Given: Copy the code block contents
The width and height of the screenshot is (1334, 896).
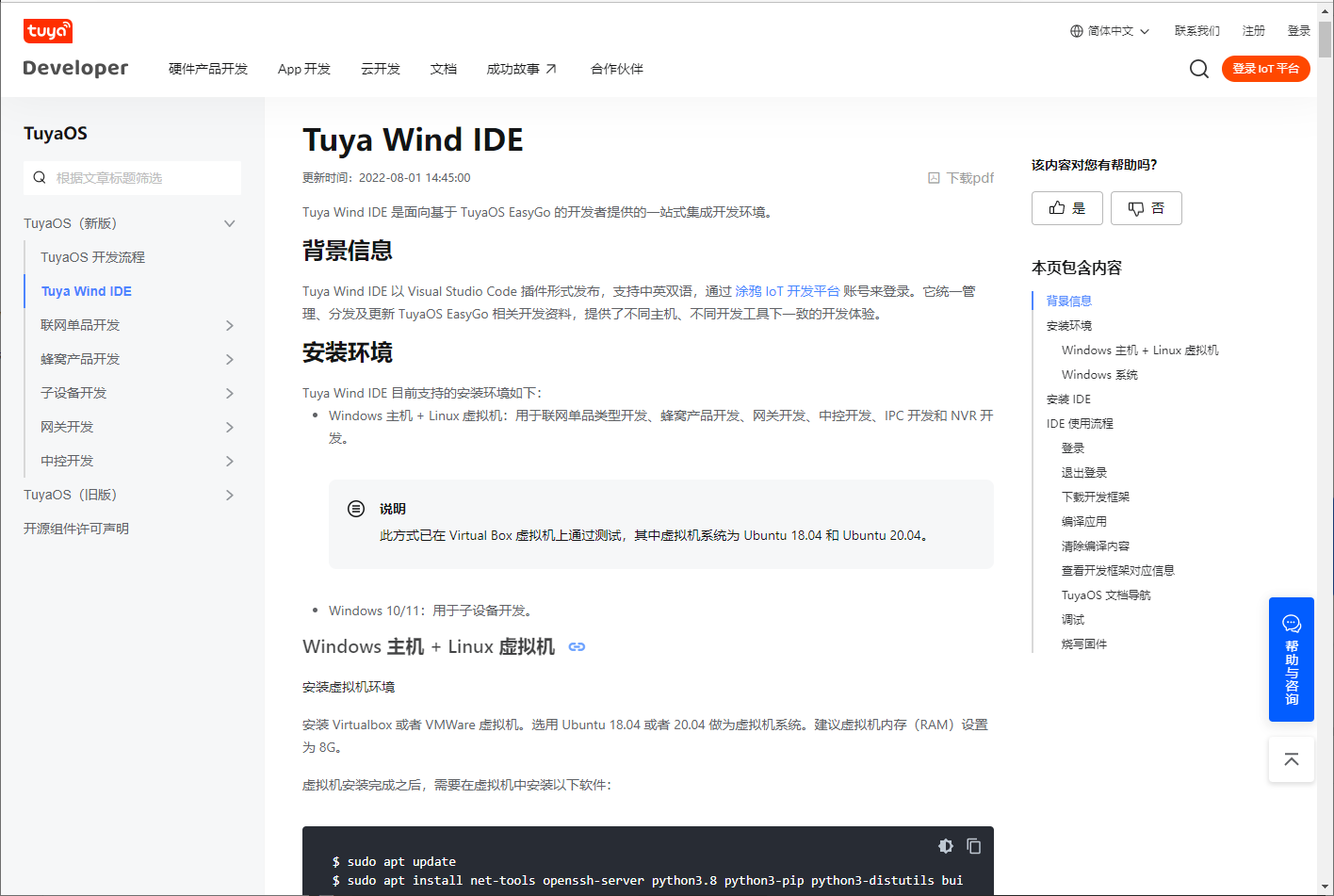Looking at the screenshot, I should tap(974, 845).
